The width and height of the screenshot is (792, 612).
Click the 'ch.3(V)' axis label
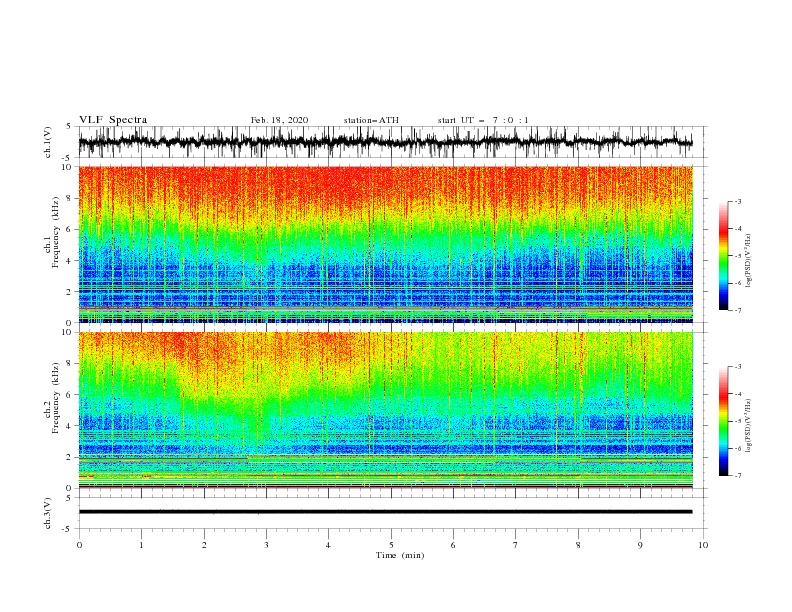pyautogui.click(x=48, y=514)
